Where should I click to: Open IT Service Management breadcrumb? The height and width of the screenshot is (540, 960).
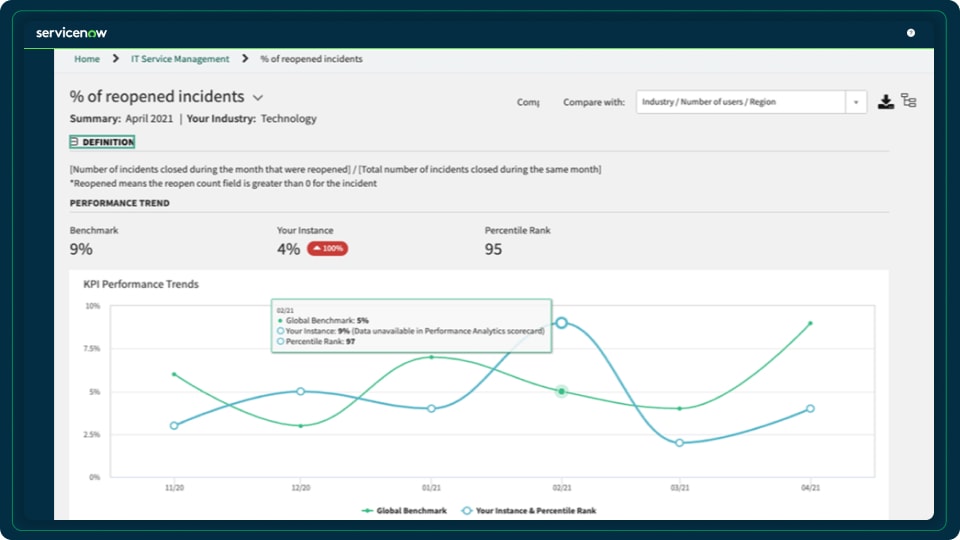pyautogui.click(x=180, y=59)
